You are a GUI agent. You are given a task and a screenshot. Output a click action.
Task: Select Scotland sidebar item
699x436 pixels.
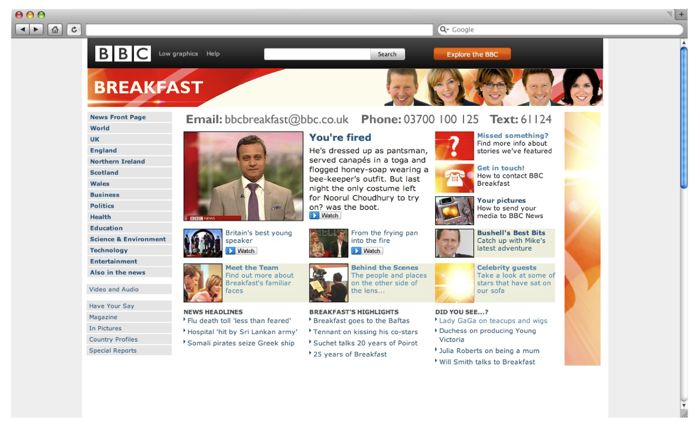[x=129, y=173]
